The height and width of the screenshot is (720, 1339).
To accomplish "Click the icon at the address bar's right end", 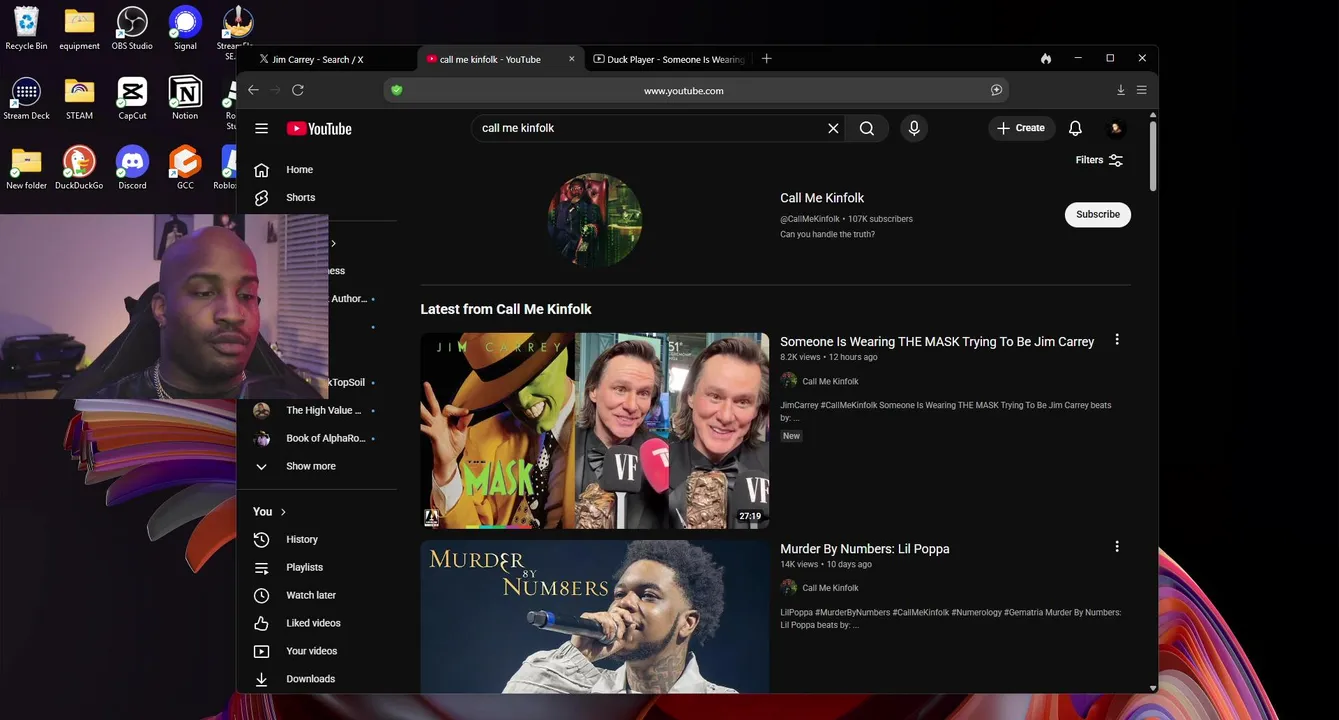I will coord(996,90).
